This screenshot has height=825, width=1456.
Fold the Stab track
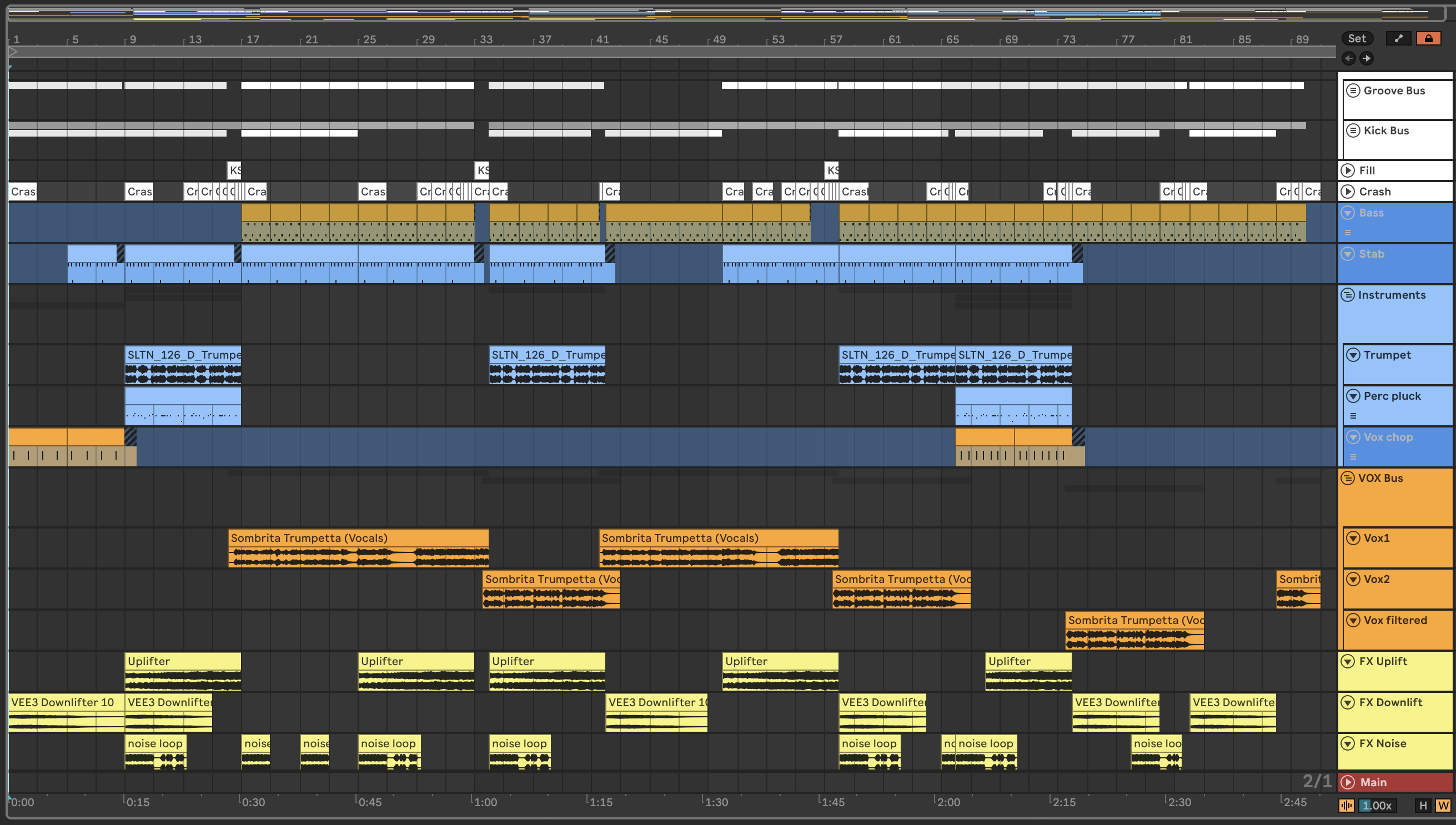click(1348, 254)
